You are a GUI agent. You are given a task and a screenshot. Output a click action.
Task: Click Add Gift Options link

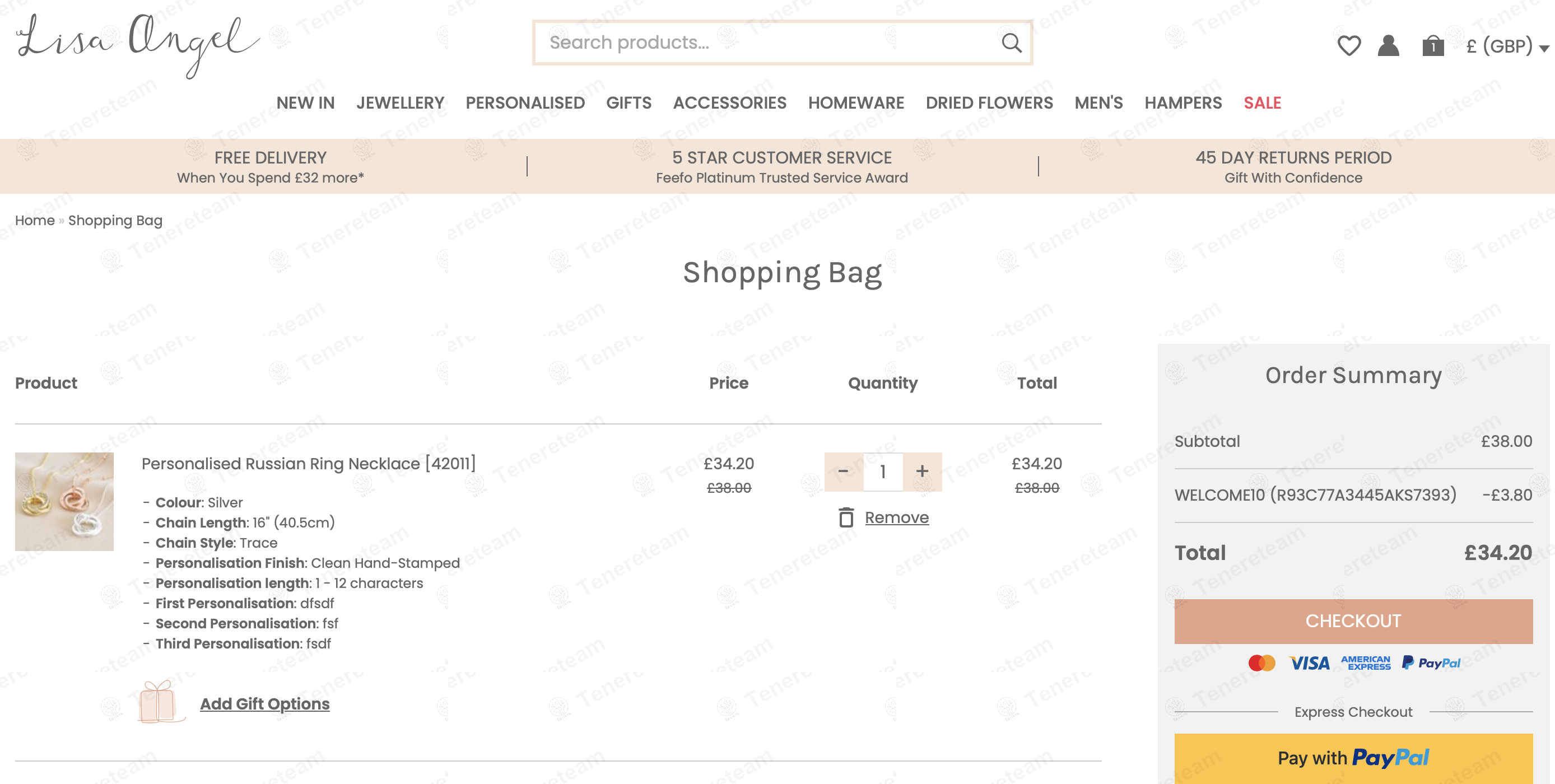(264, 704)
